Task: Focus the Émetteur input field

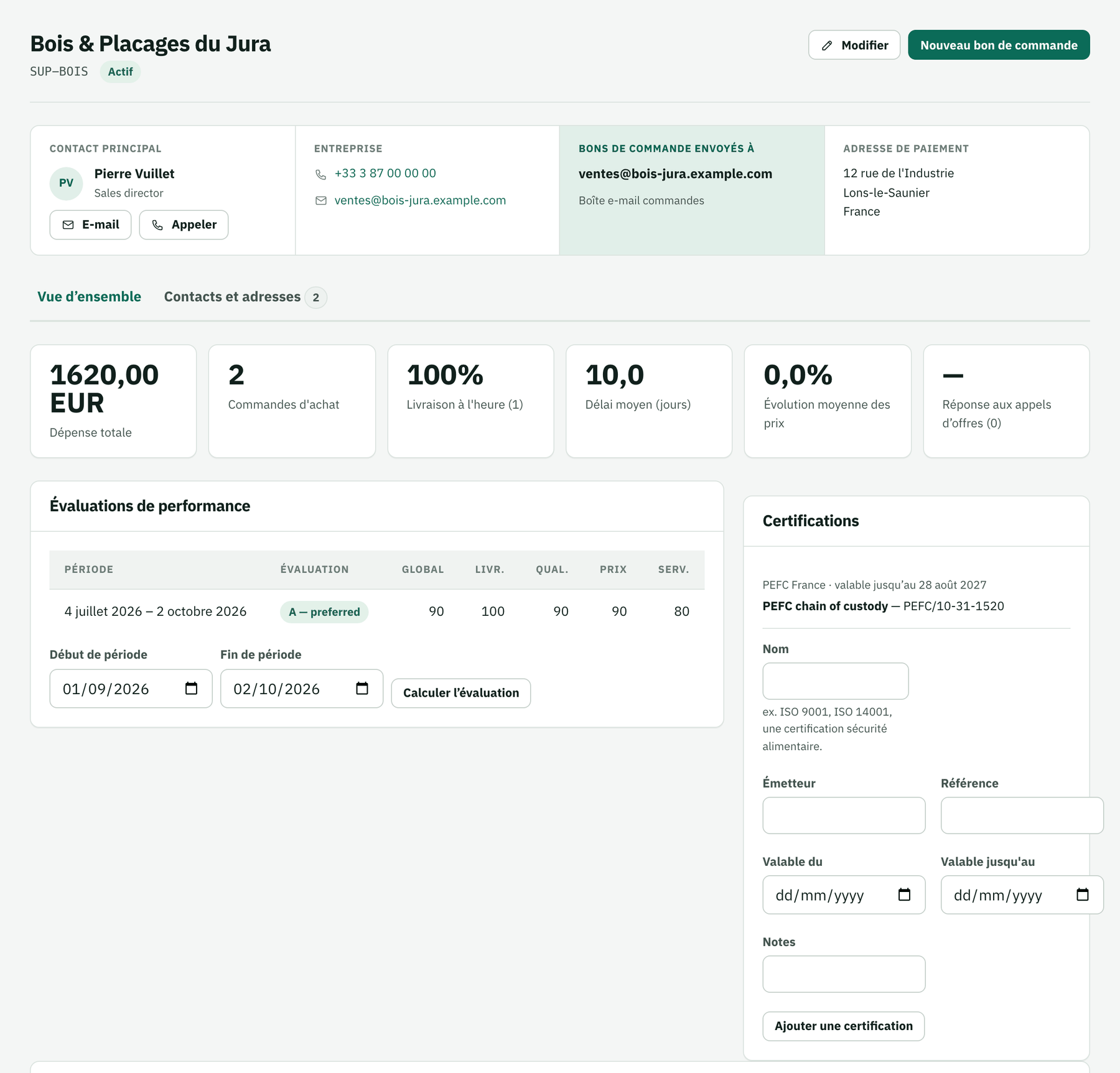Action: pyautogui.click(x=844, y=815)
